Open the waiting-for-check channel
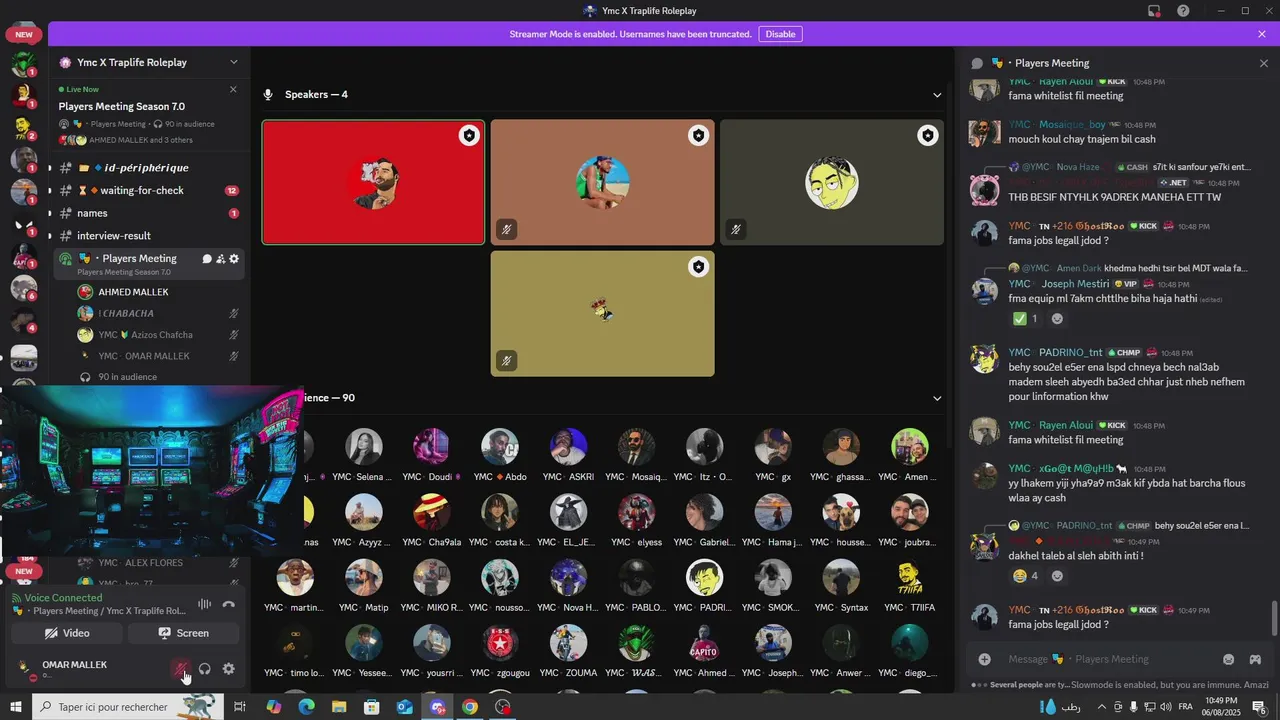Viewport: 1280px width, 720px height. (148, 190)
